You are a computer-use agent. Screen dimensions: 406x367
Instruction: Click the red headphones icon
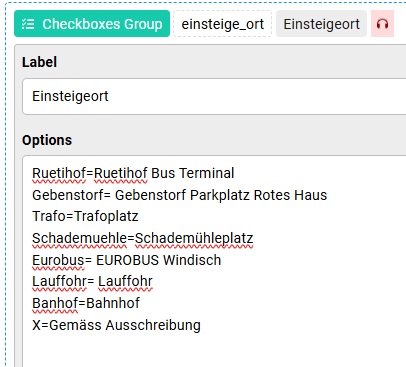(382, 24)
